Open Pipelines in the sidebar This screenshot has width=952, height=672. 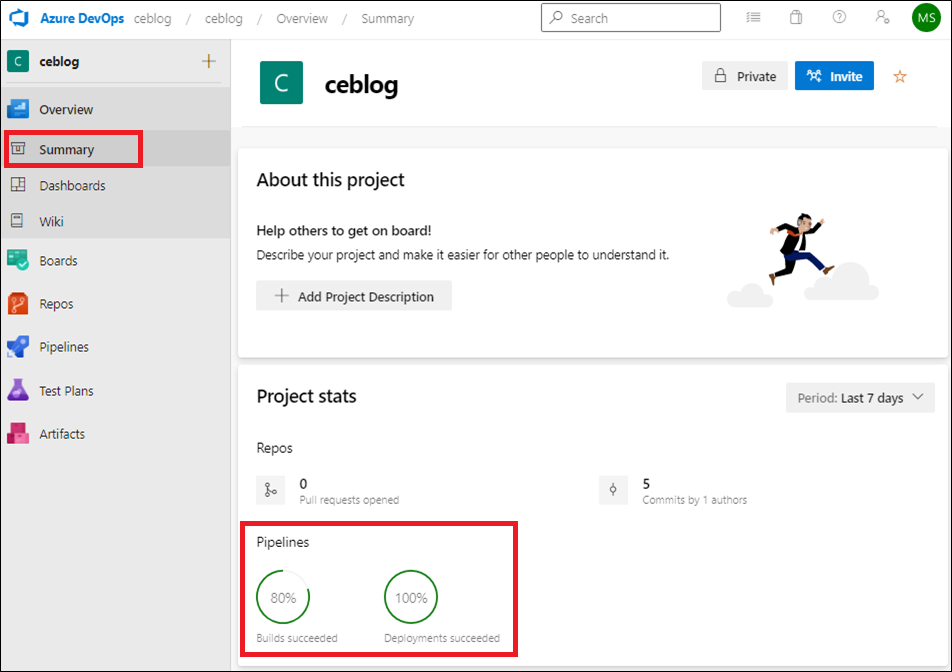115,347
